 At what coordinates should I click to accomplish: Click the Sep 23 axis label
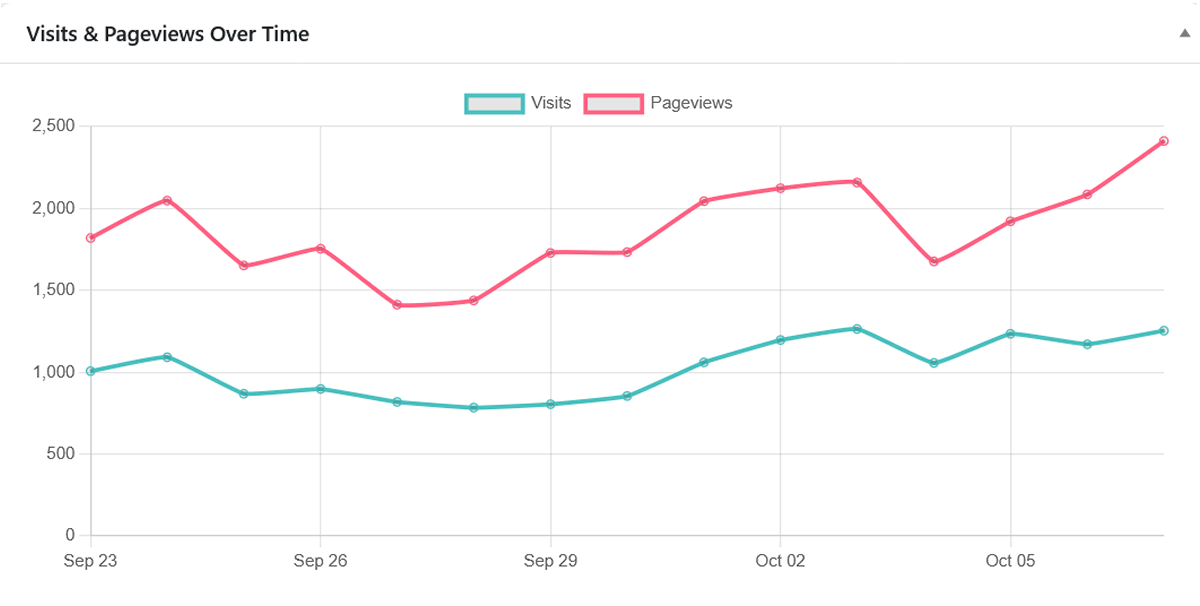point(90,561)
